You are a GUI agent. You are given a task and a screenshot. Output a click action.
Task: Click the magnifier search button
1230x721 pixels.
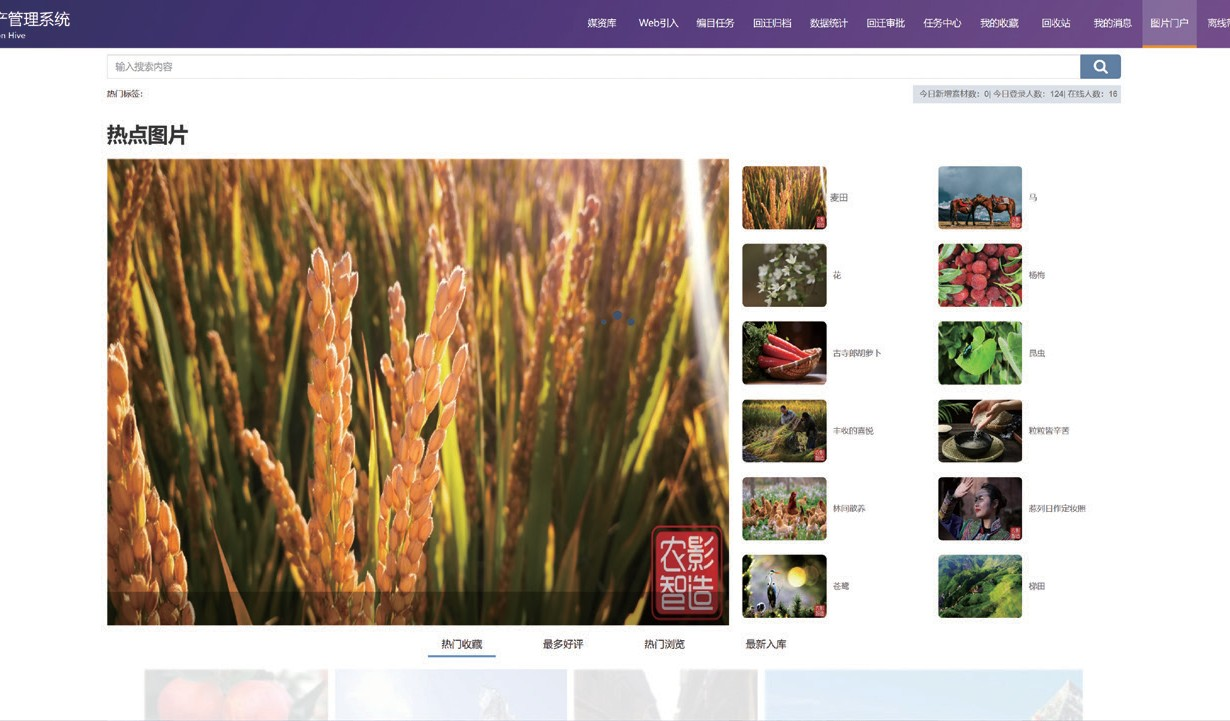pyautogui.click(x=1099, y=67)
